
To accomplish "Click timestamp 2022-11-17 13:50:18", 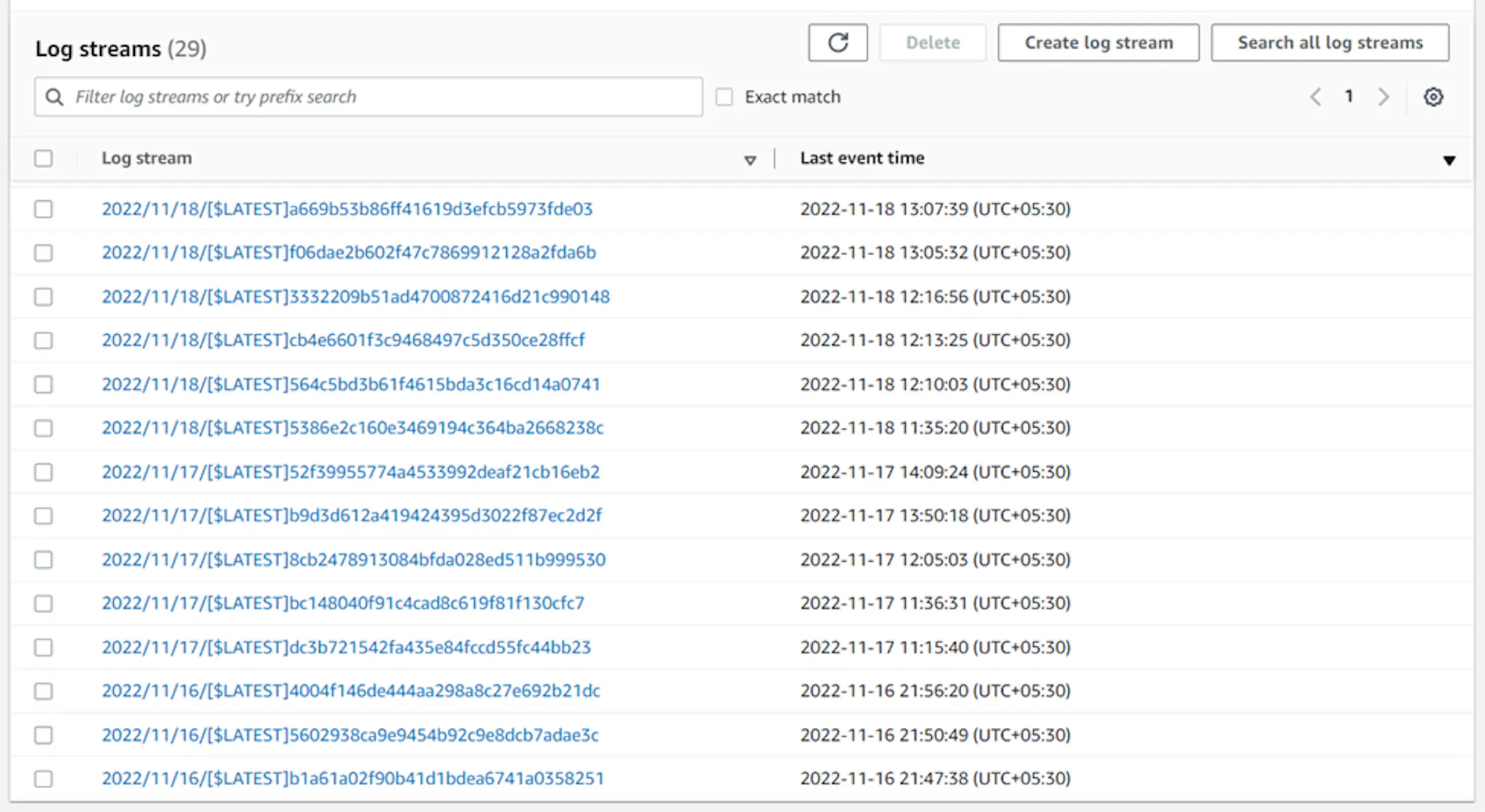I will [x=935, y=515].
